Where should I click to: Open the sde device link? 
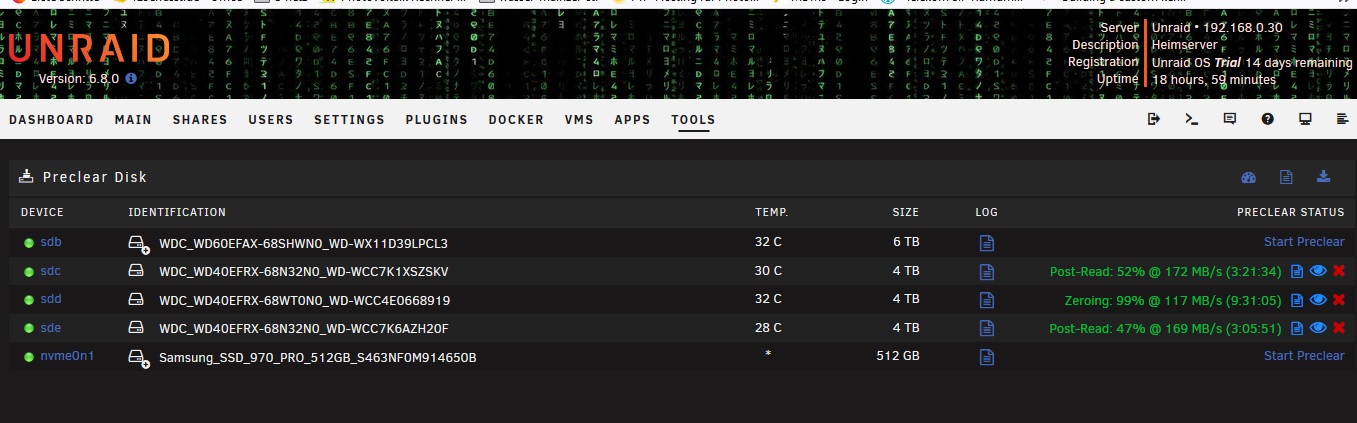(x=51, y=327)
